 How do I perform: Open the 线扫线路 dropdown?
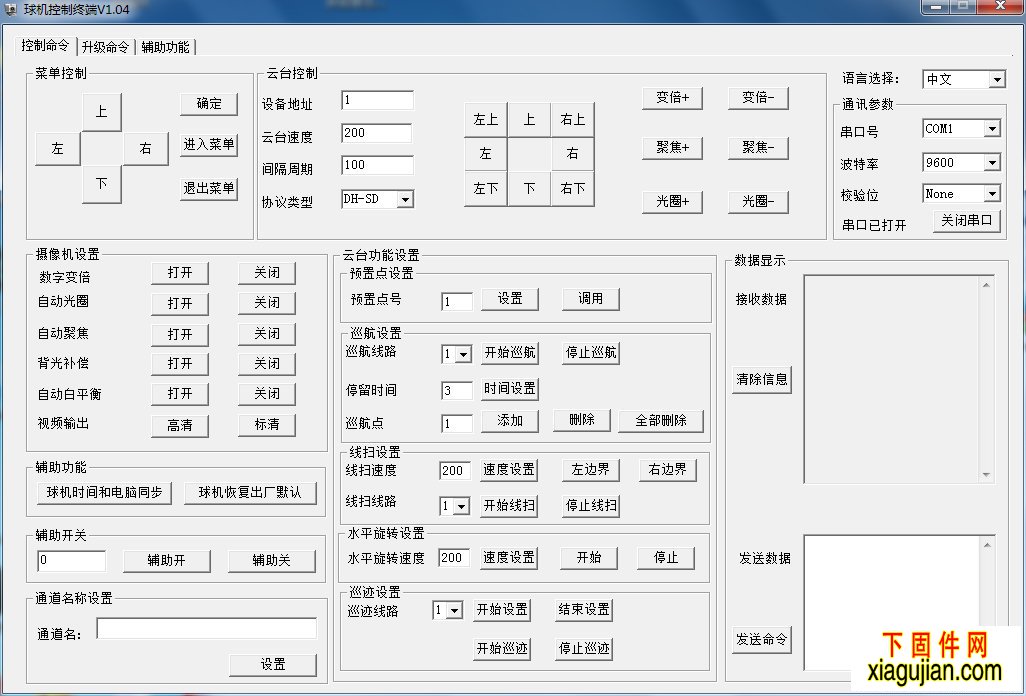tap(461, 506)
